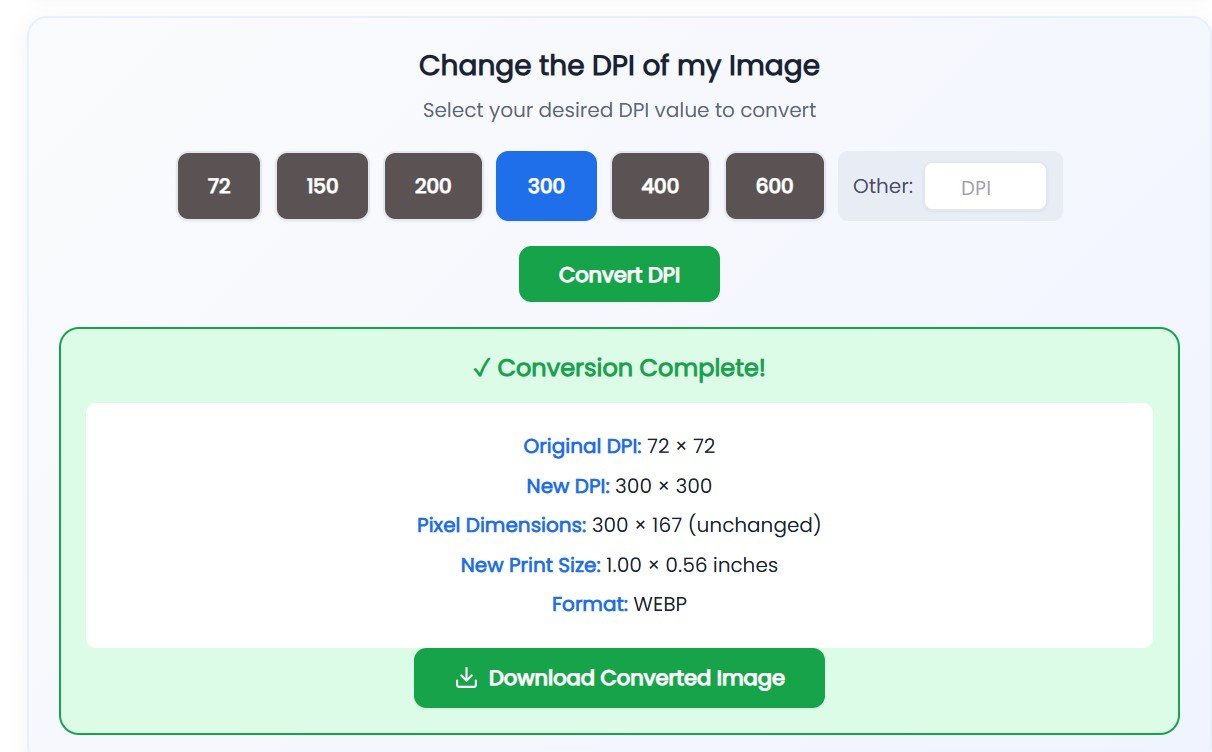
Task: Click the Format: WEBP line
Action: pos(619,604)
